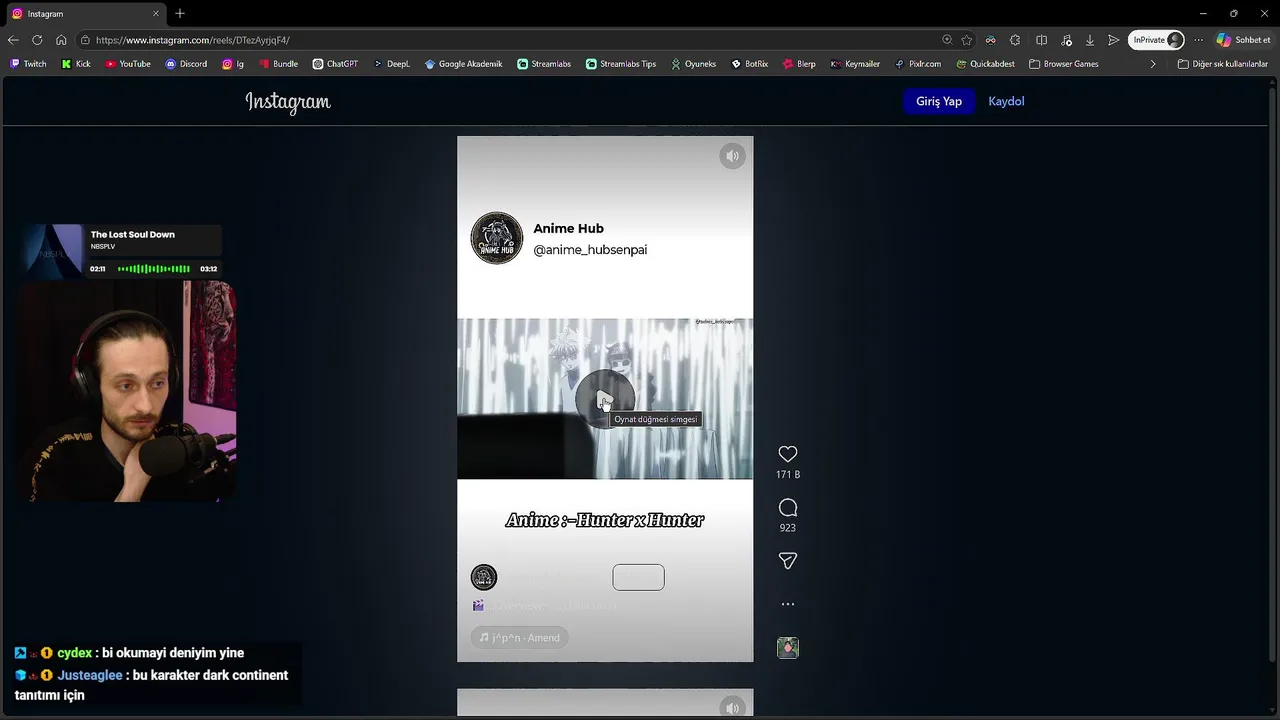
Task: Open the Streamlabs bookmark
Action: (x=544, y=64)
